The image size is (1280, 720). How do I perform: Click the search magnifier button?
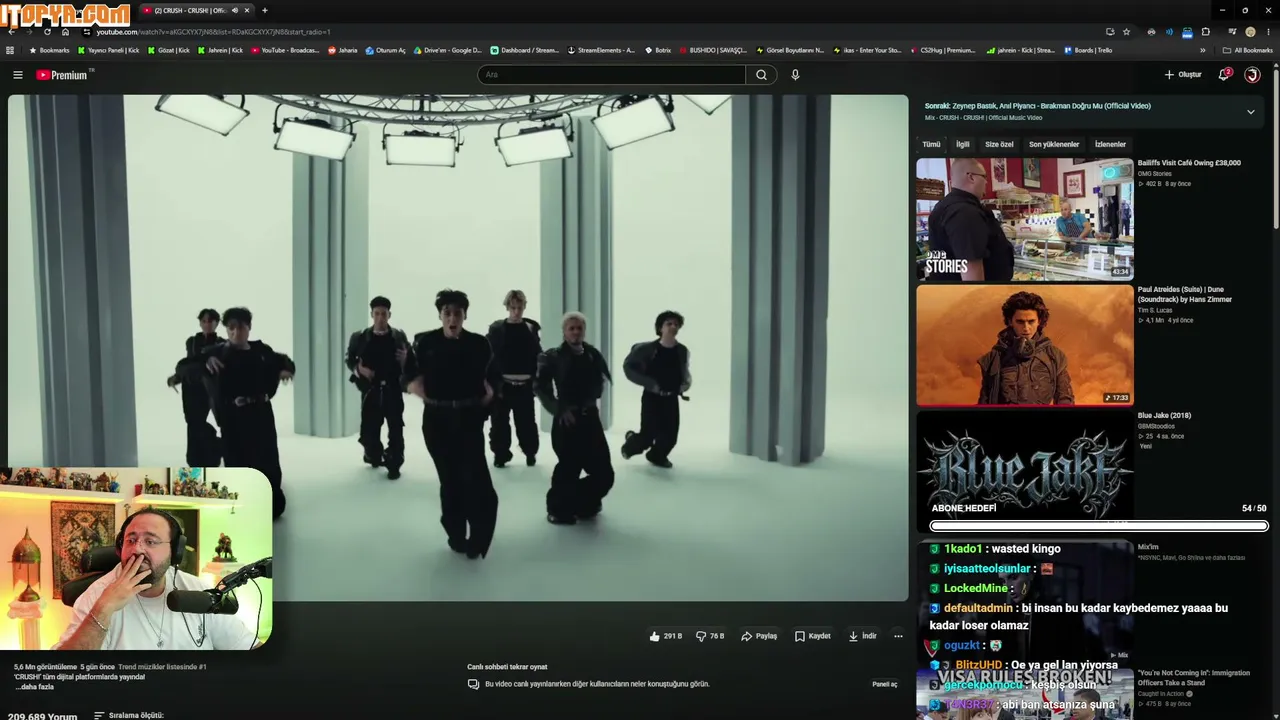(761, 75)
